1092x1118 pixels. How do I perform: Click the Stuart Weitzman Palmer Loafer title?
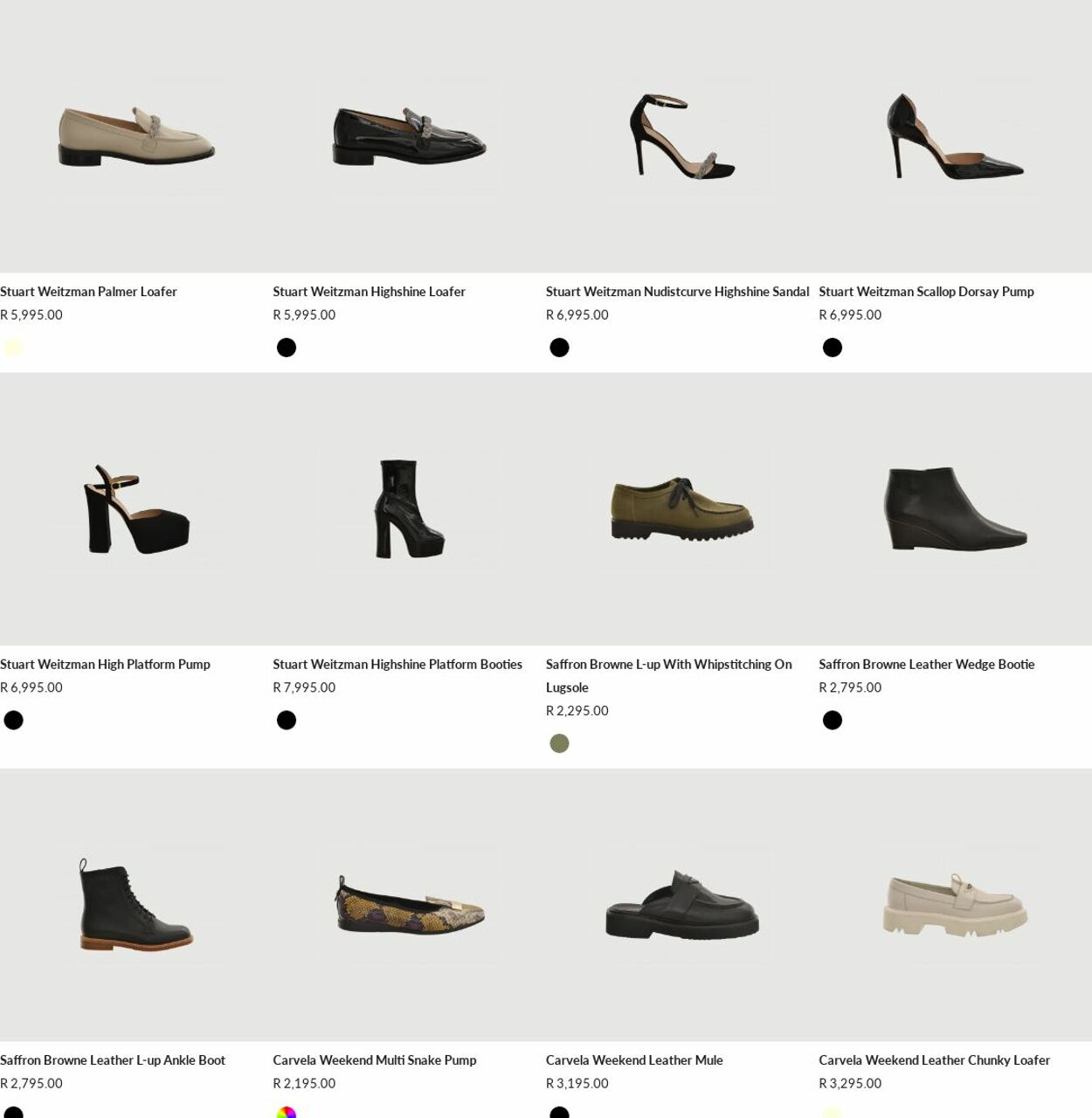[88, 292]
